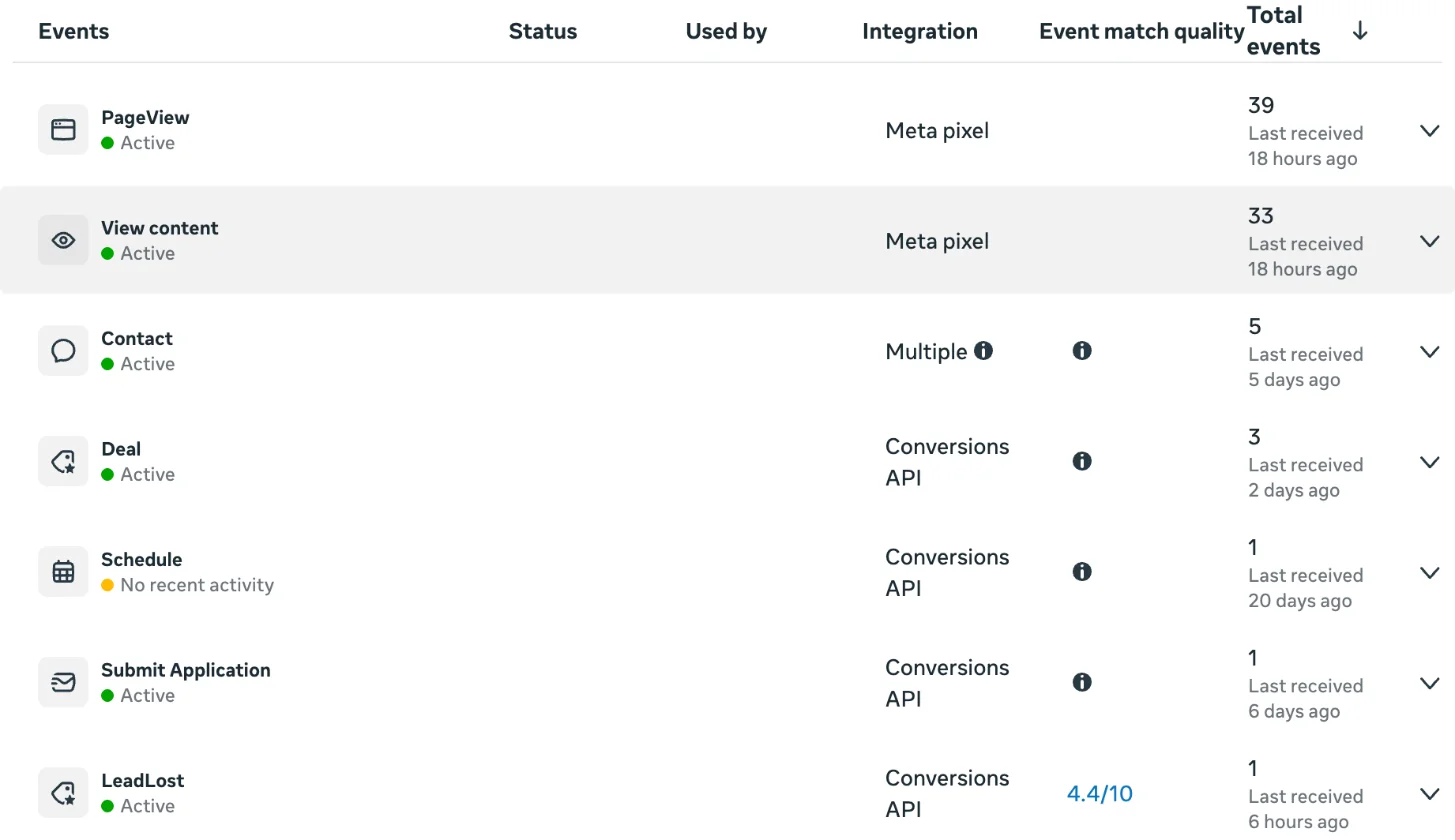Select the Schedule event name
Viewport: 1455px width, 840px height.
[x=142, y=559]
